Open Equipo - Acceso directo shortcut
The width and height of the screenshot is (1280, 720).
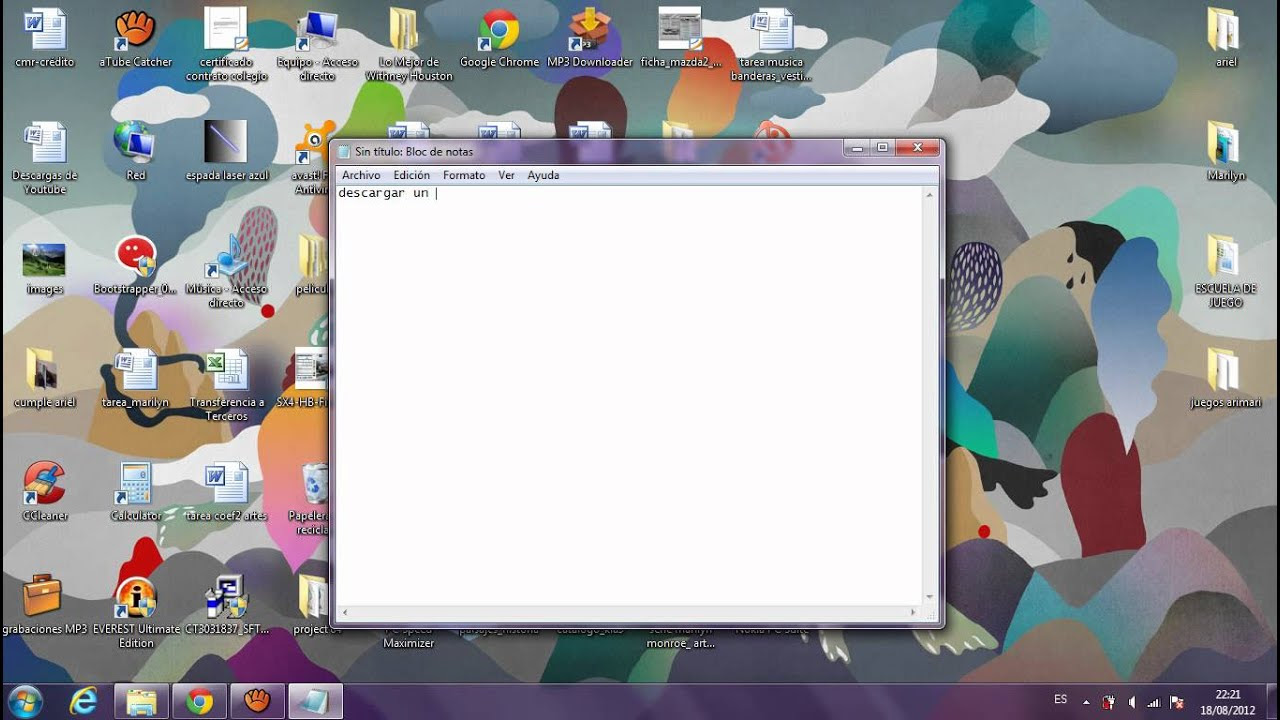tap(317, 30)
